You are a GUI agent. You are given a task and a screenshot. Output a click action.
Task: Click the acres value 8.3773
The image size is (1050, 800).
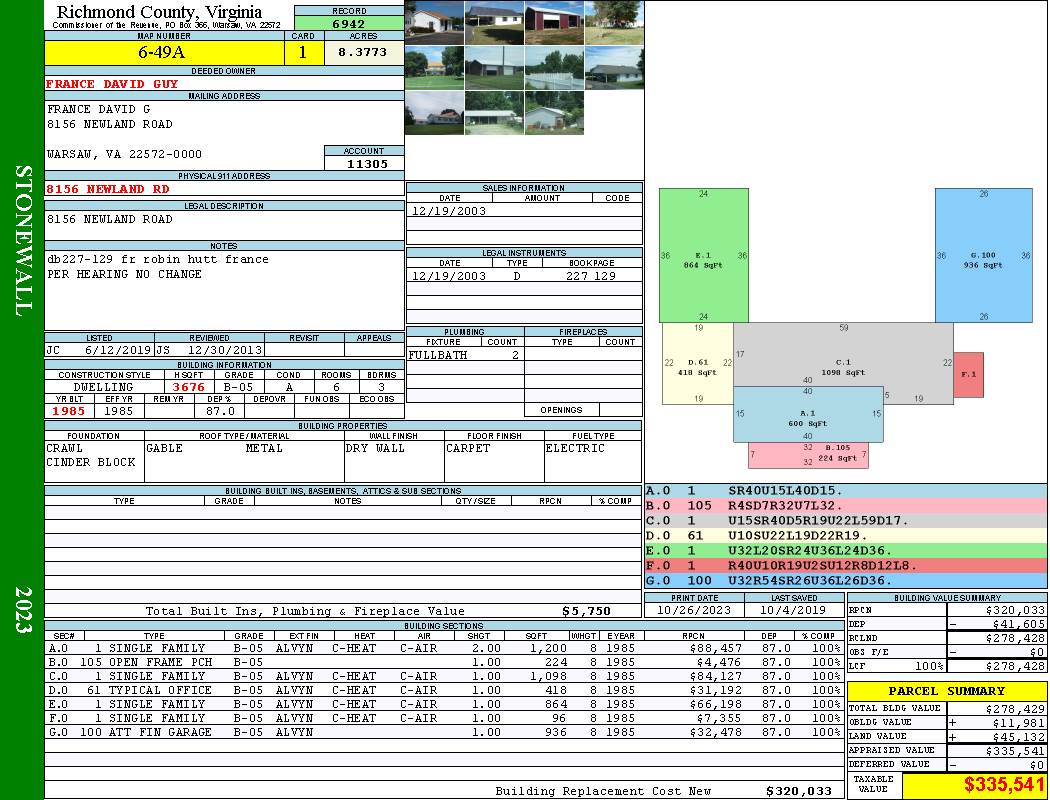[x=363, y=52]
